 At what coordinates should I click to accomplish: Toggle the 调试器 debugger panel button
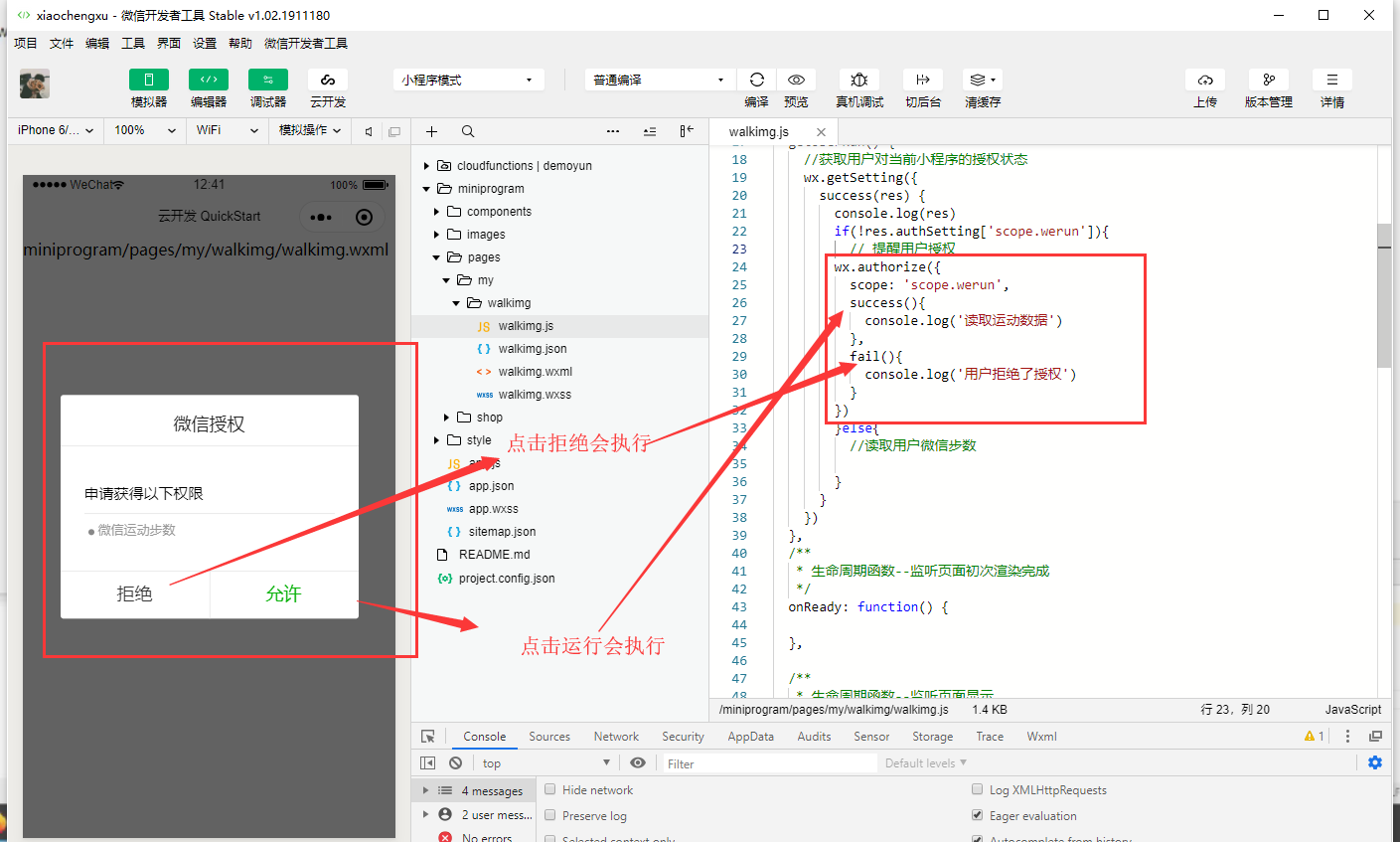pos(268,80)
